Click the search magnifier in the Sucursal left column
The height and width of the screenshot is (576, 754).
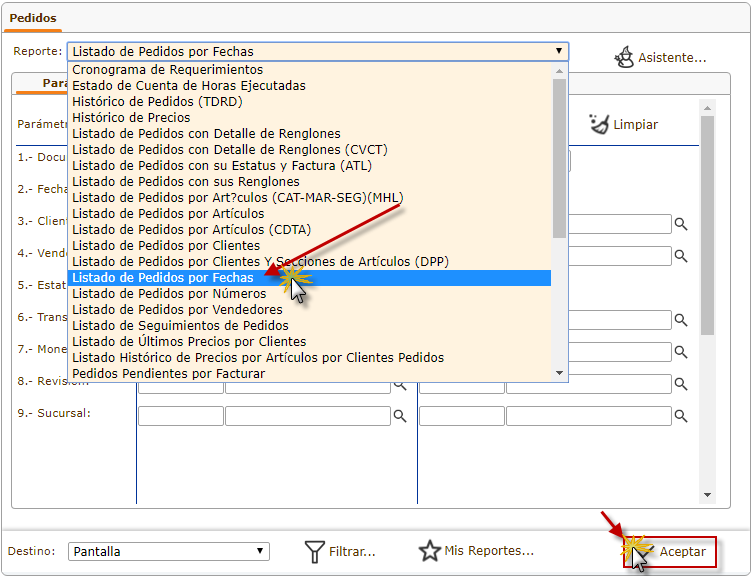pyautogui.click(x=400, y=416)
